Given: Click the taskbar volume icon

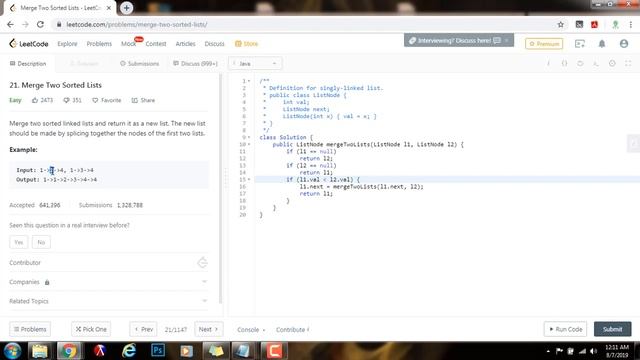Looking at the screenshot, I should [593, 351].
